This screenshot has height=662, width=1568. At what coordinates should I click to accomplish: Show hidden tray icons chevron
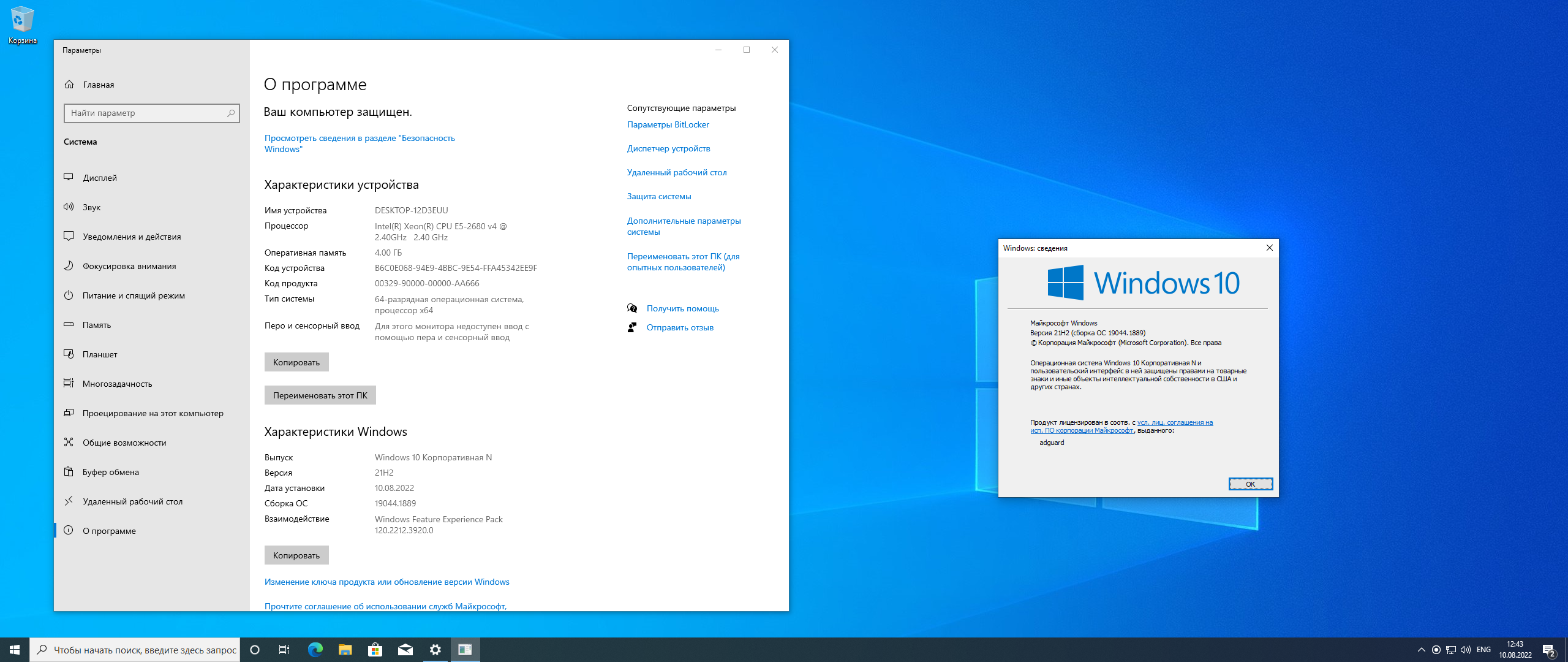pos(1421,650)
